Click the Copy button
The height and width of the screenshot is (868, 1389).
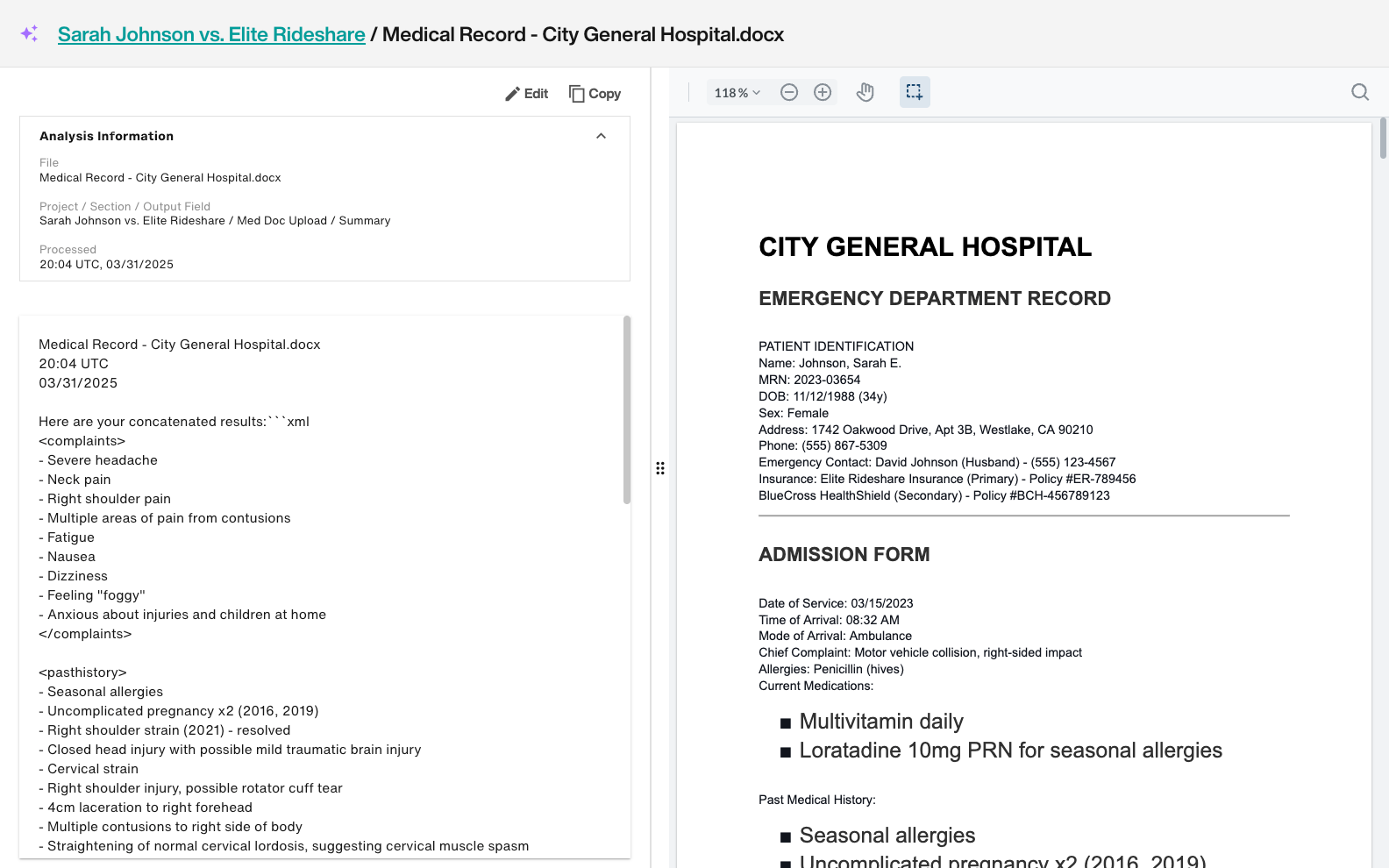pyautogui.click(x=595, y=94)
